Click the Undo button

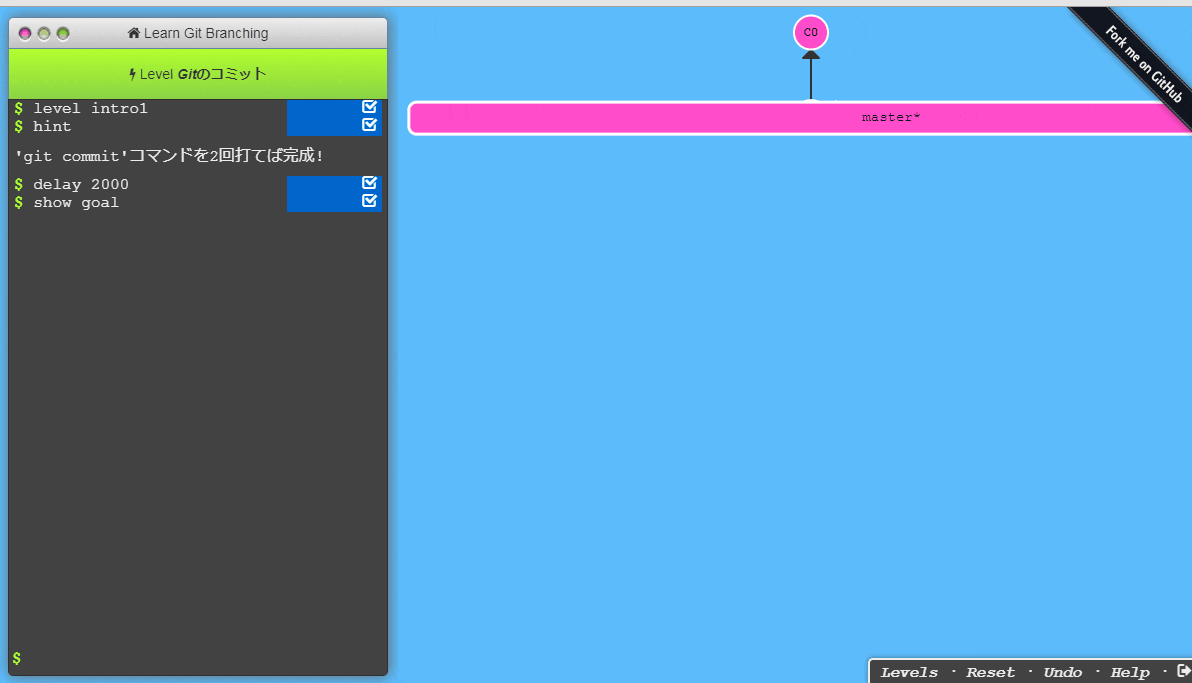(x=1062, y=671)
